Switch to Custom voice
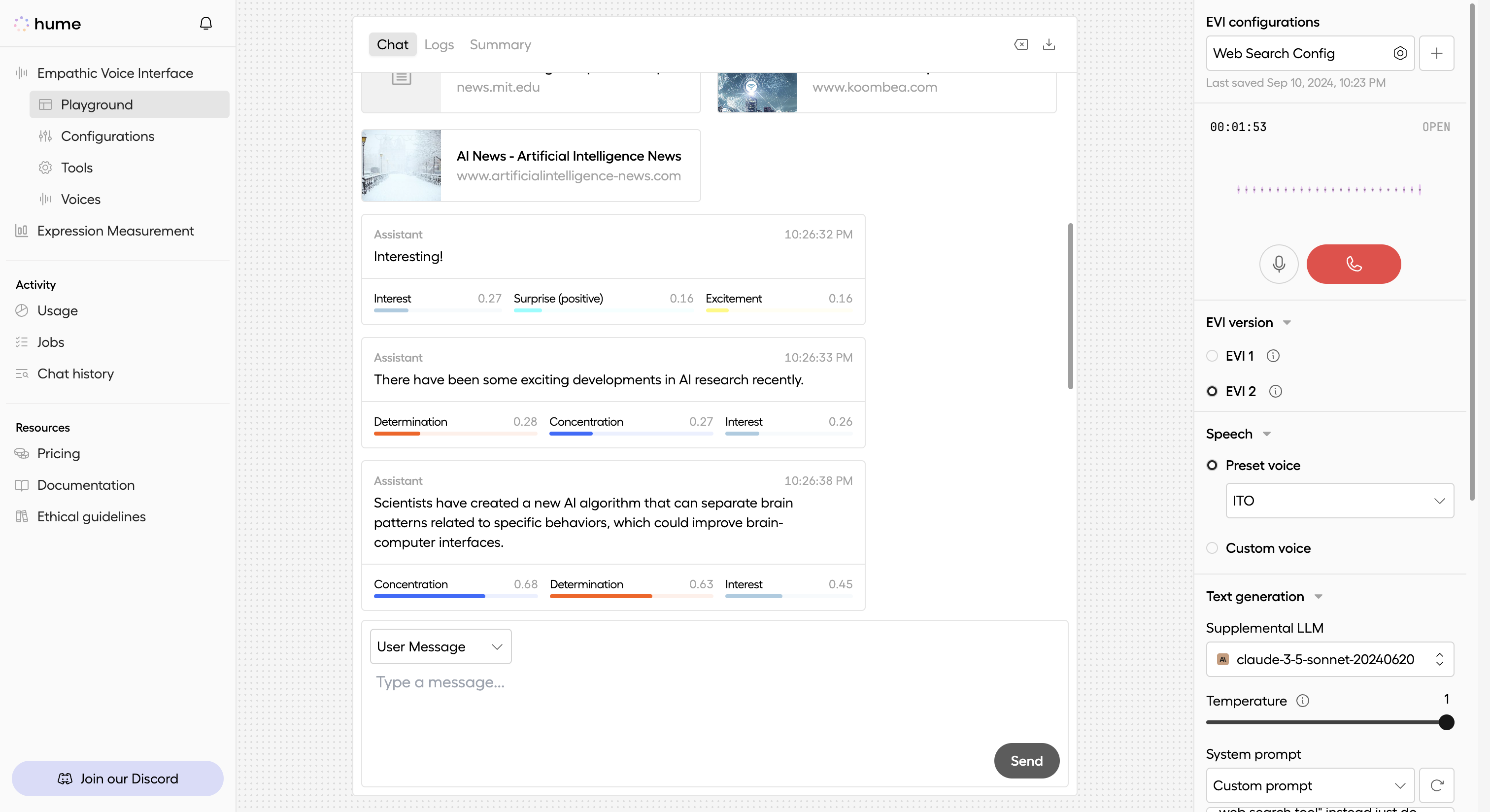 tap(1213, 548)
